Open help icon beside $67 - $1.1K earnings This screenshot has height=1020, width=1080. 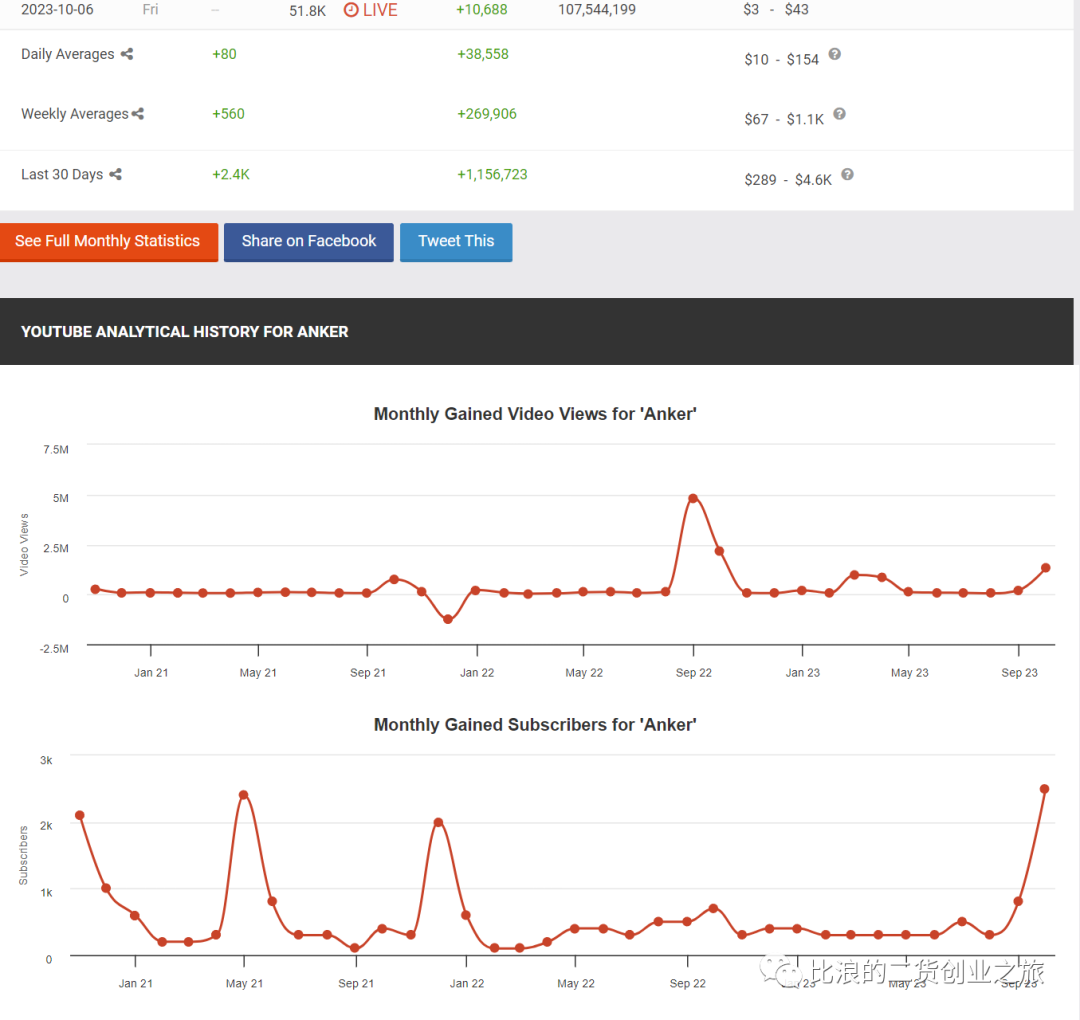(839, 114)
